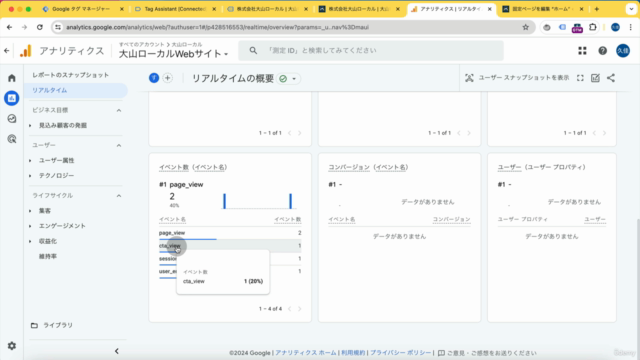Viewport: 640px width, 360px height.
Task: Collapse the left navigation panel
Action: (117, 351)
